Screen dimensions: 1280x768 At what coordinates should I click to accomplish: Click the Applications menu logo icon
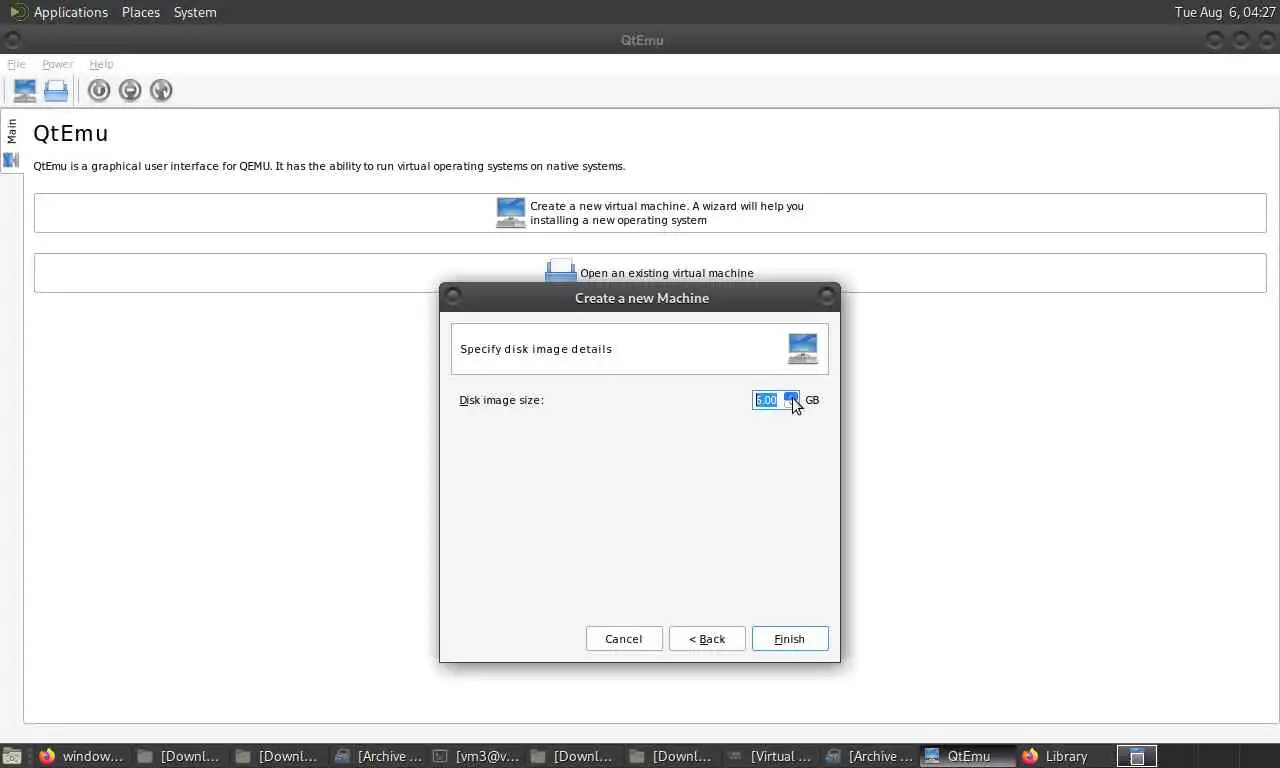click(18, 12)
